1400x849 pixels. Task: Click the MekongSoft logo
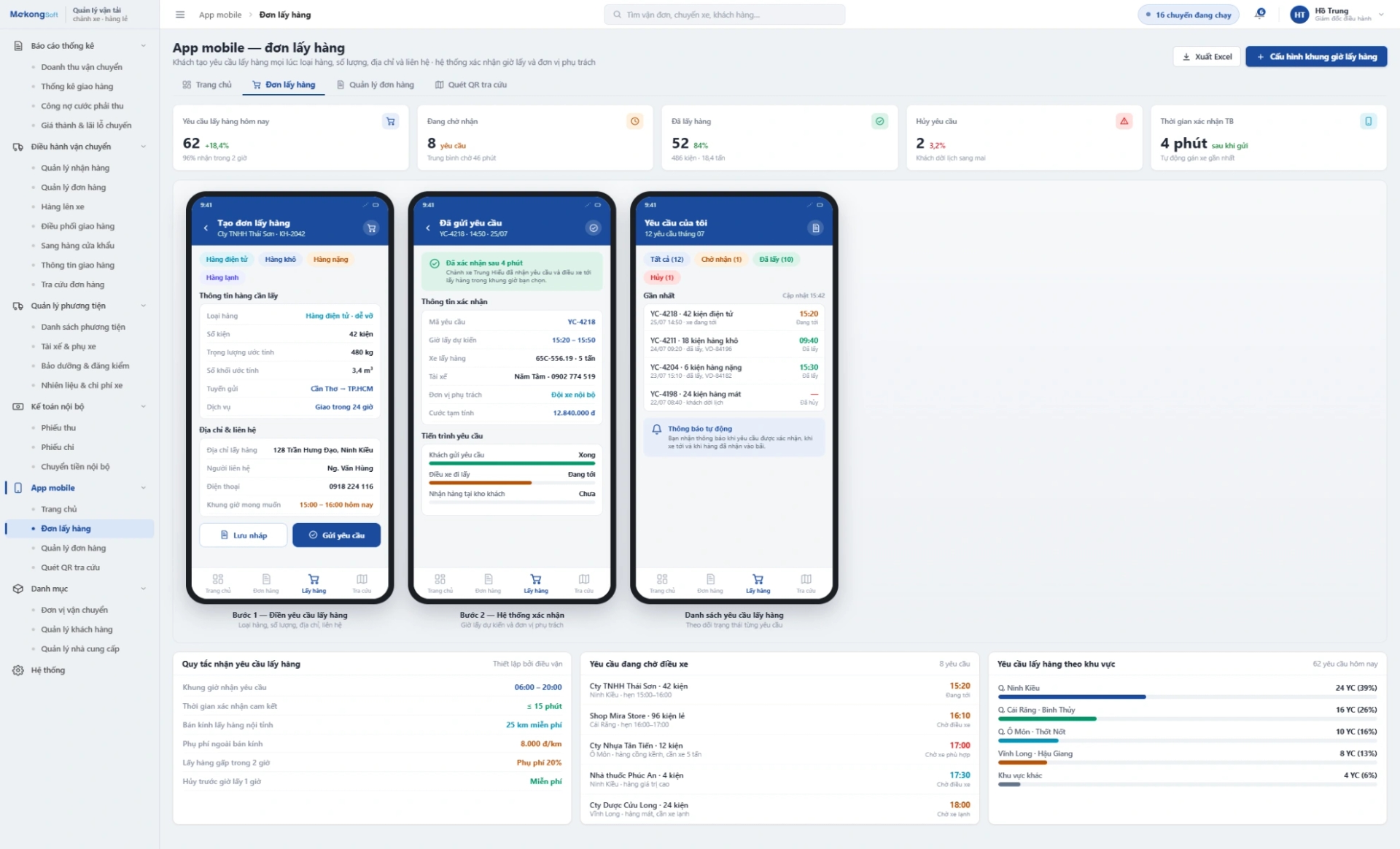(x=34, y=15)
